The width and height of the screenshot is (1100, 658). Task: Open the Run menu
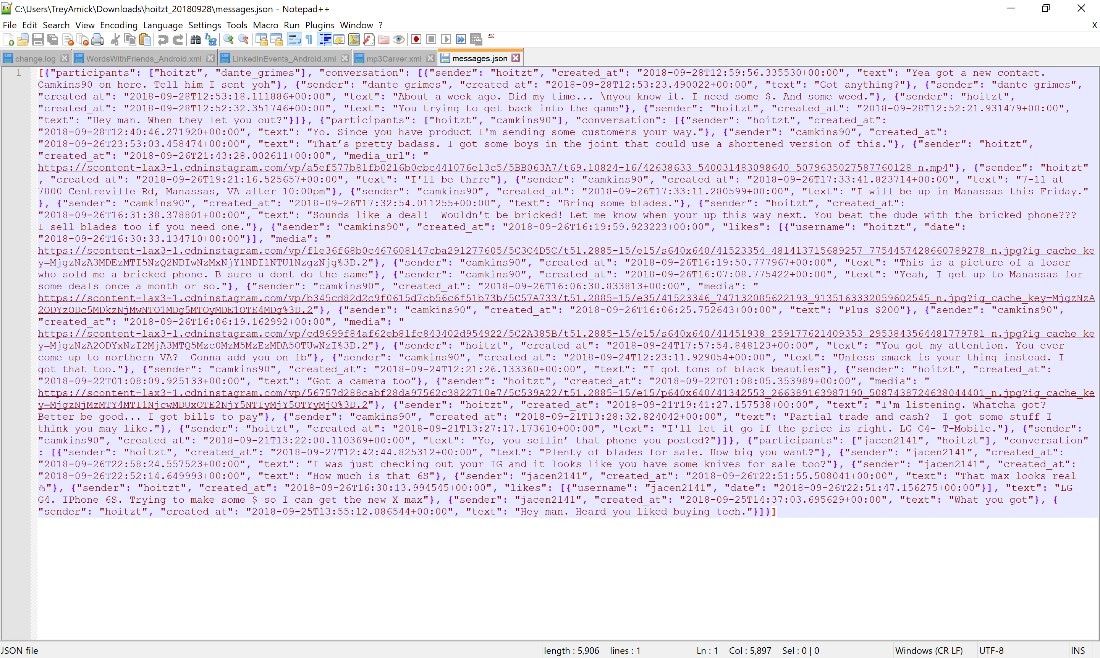click(291, 25)
